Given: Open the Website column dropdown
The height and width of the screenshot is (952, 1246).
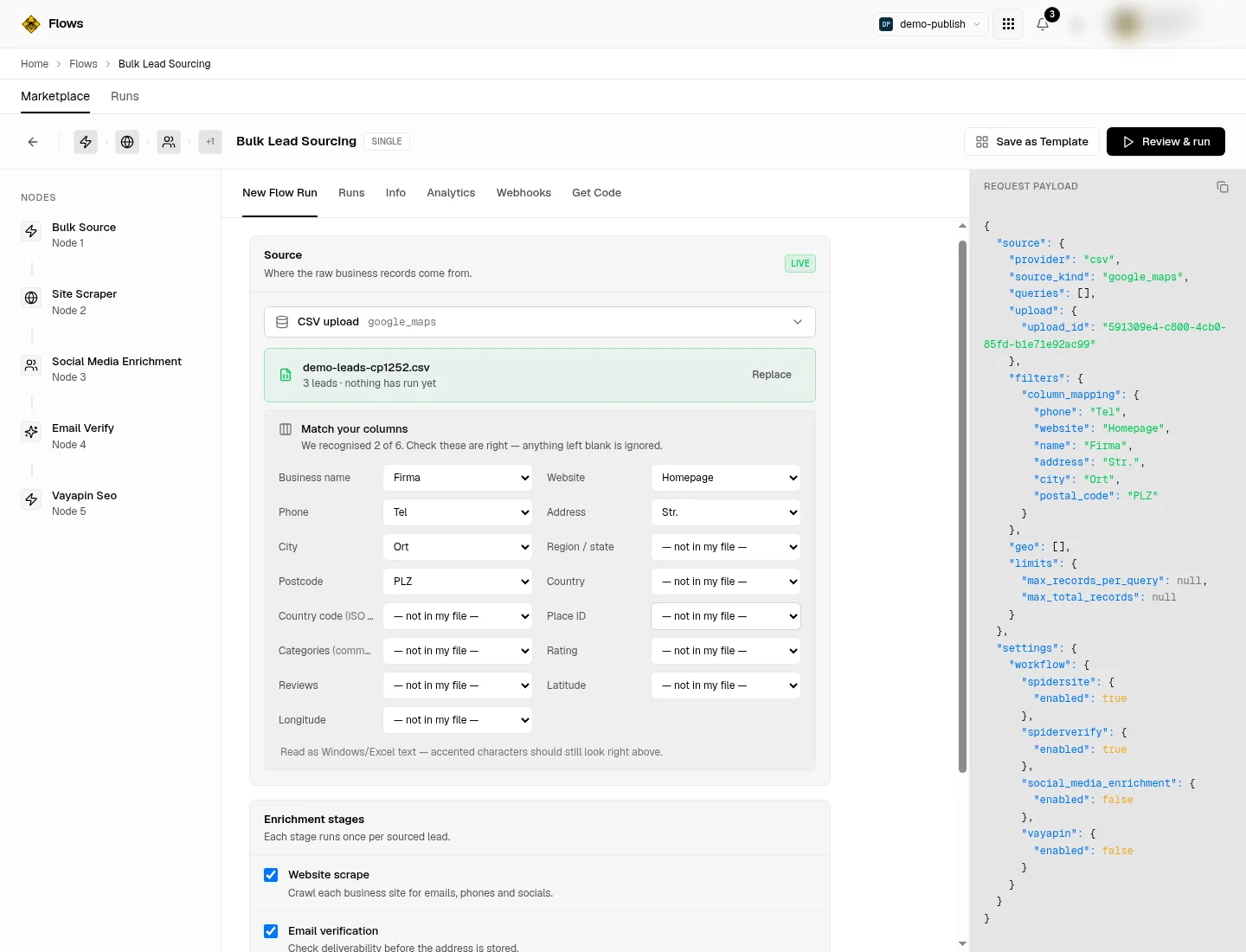Looking at the screenshot, I should click(x=726, y=478).
